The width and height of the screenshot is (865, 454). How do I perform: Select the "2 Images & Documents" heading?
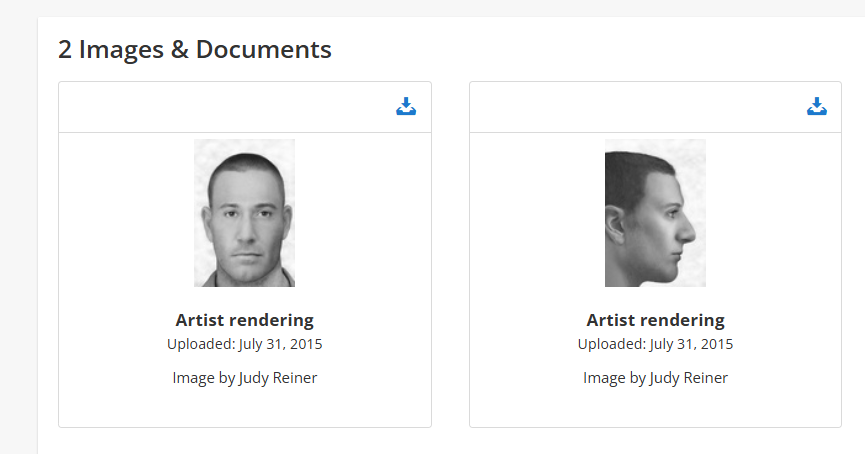pyautogui.click(x=195, y=49)
